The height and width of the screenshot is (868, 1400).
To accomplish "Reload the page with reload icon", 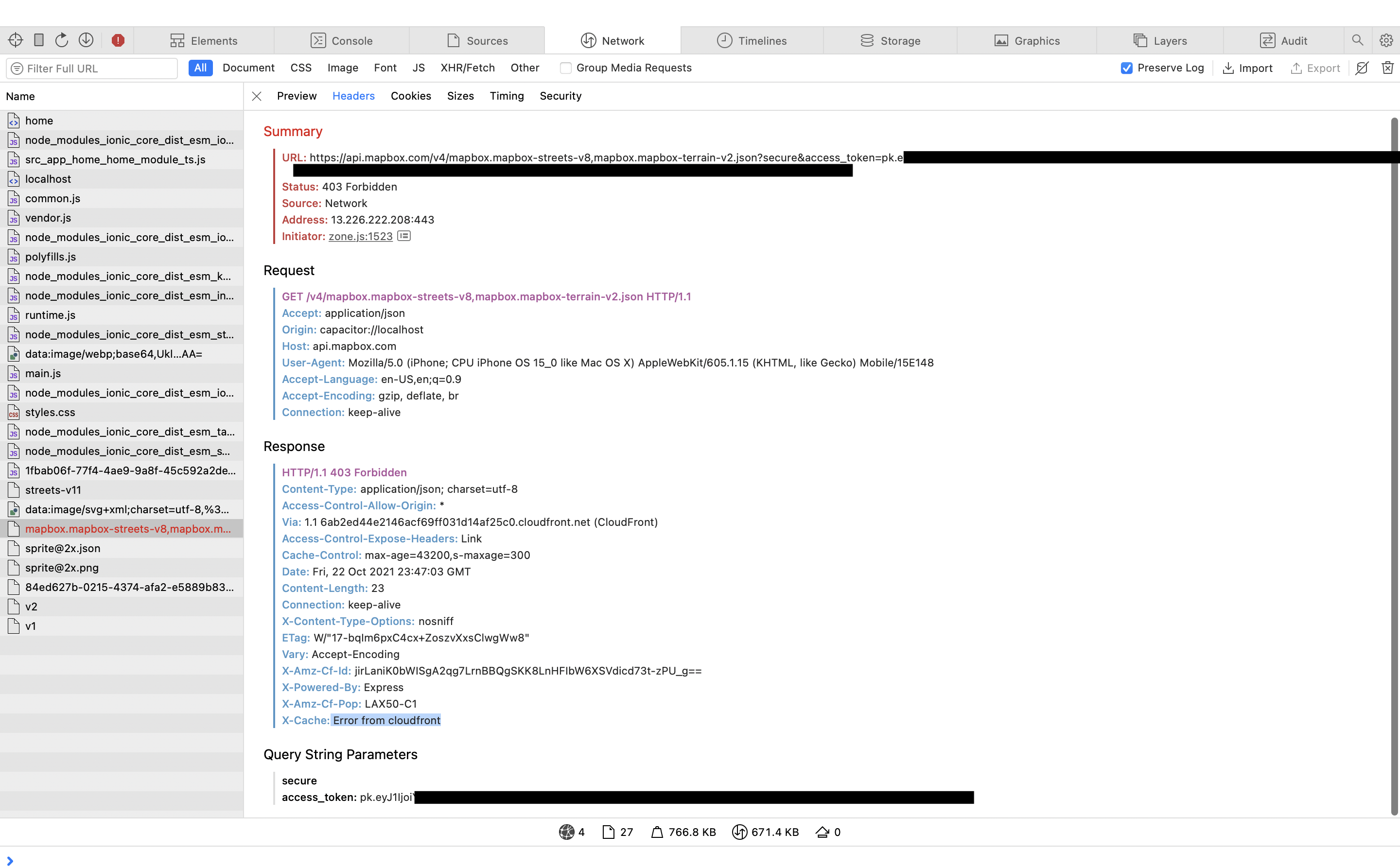I will (61, 40).
